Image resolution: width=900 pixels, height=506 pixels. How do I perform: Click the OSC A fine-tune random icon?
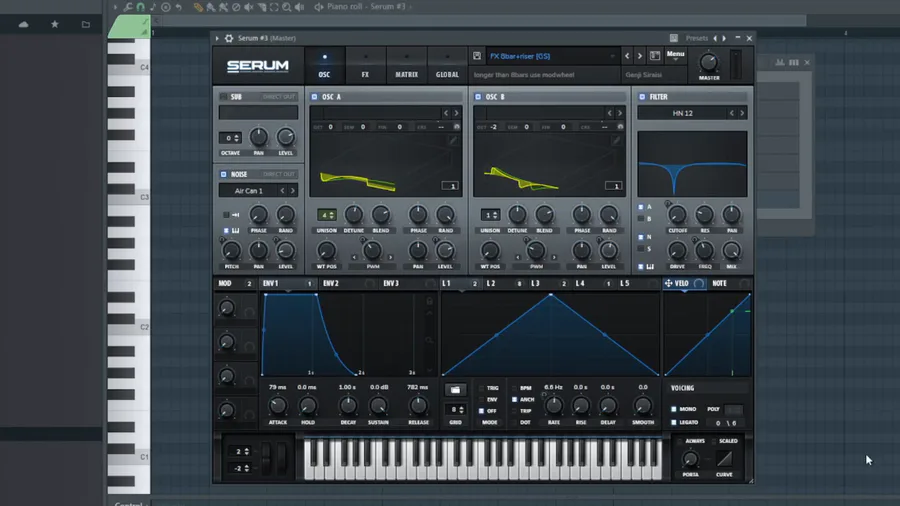pos(457,127)
